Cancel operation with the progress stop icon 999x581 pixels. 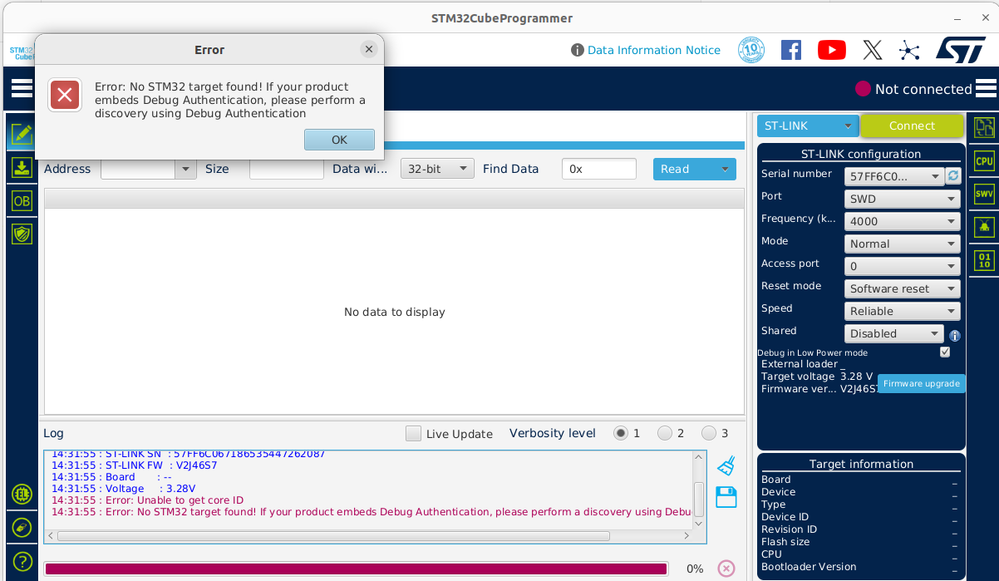726,568
